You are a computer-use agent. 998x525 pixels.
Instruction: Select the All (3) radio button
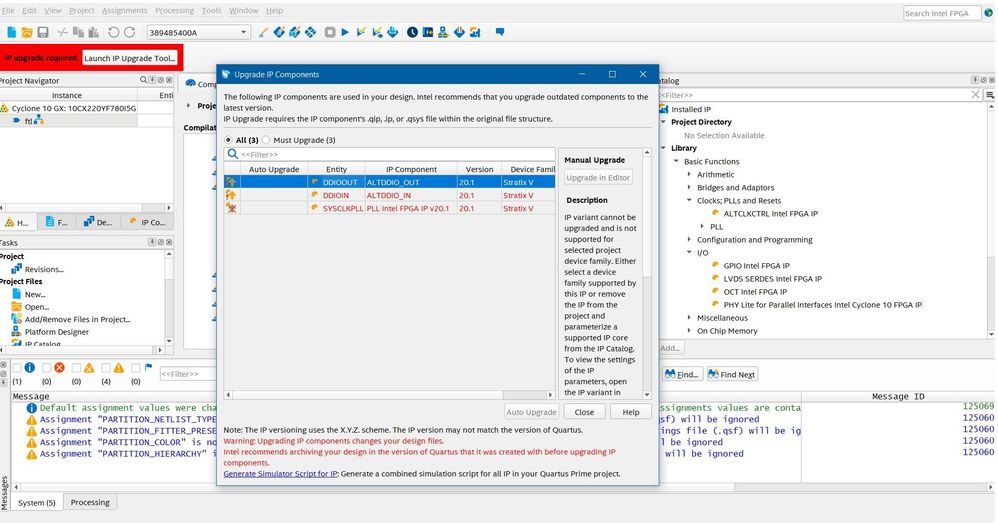(228, 140)
